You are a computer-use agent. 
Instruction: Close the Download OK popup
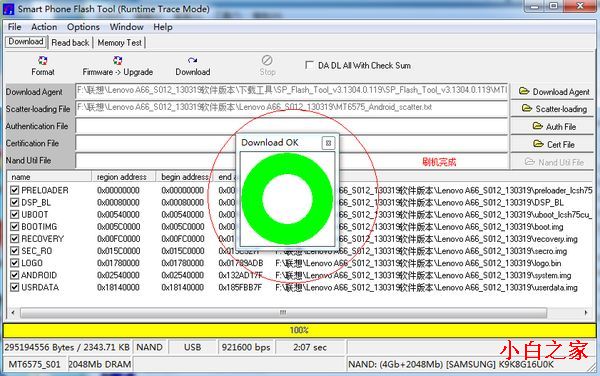point(328,143)
